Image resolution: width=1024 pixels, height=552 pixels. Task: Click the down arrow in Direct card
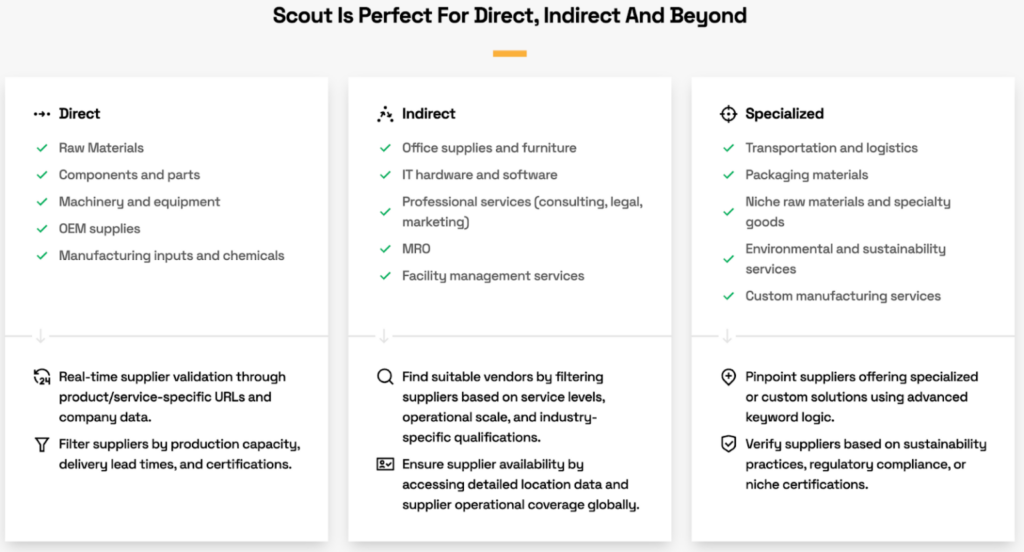(42, 337)
